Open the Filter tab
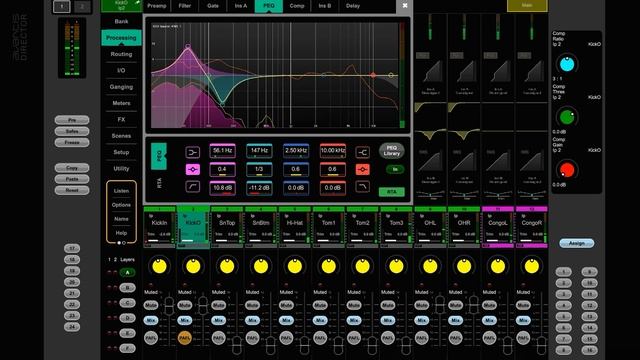 point(184,6)
